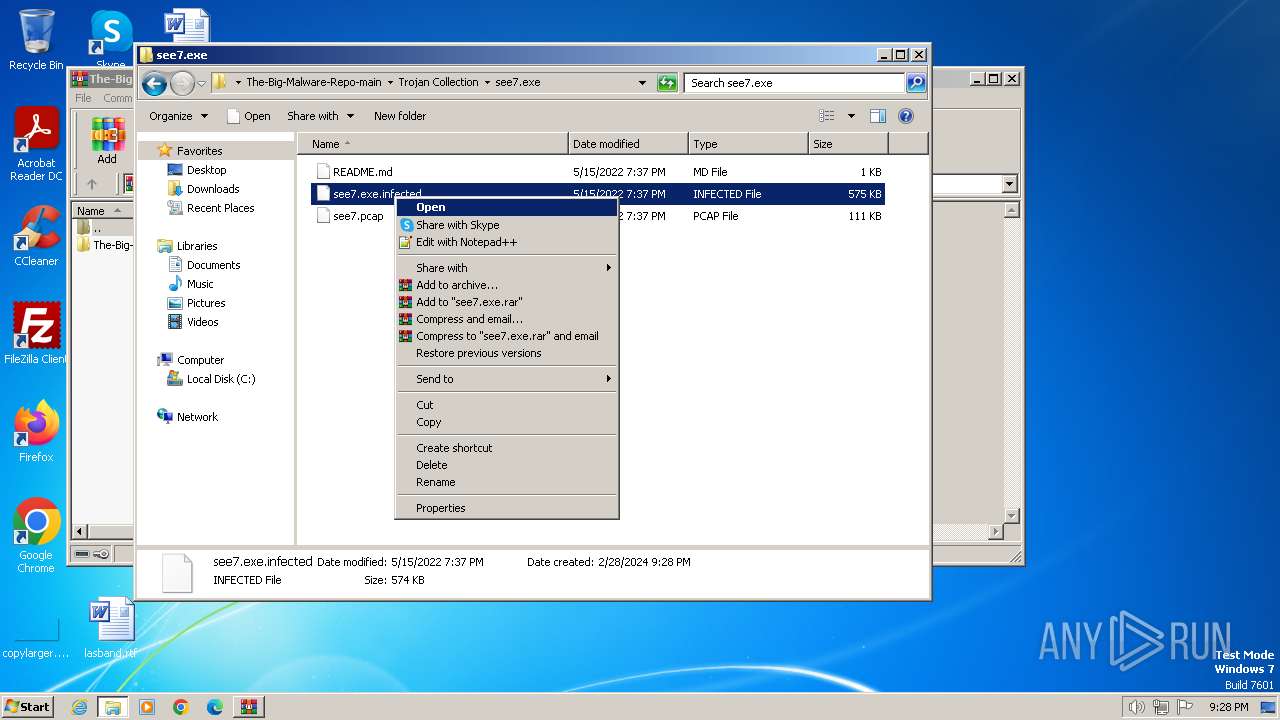Launch Google Chrome from the desktop

pos(36,536)
